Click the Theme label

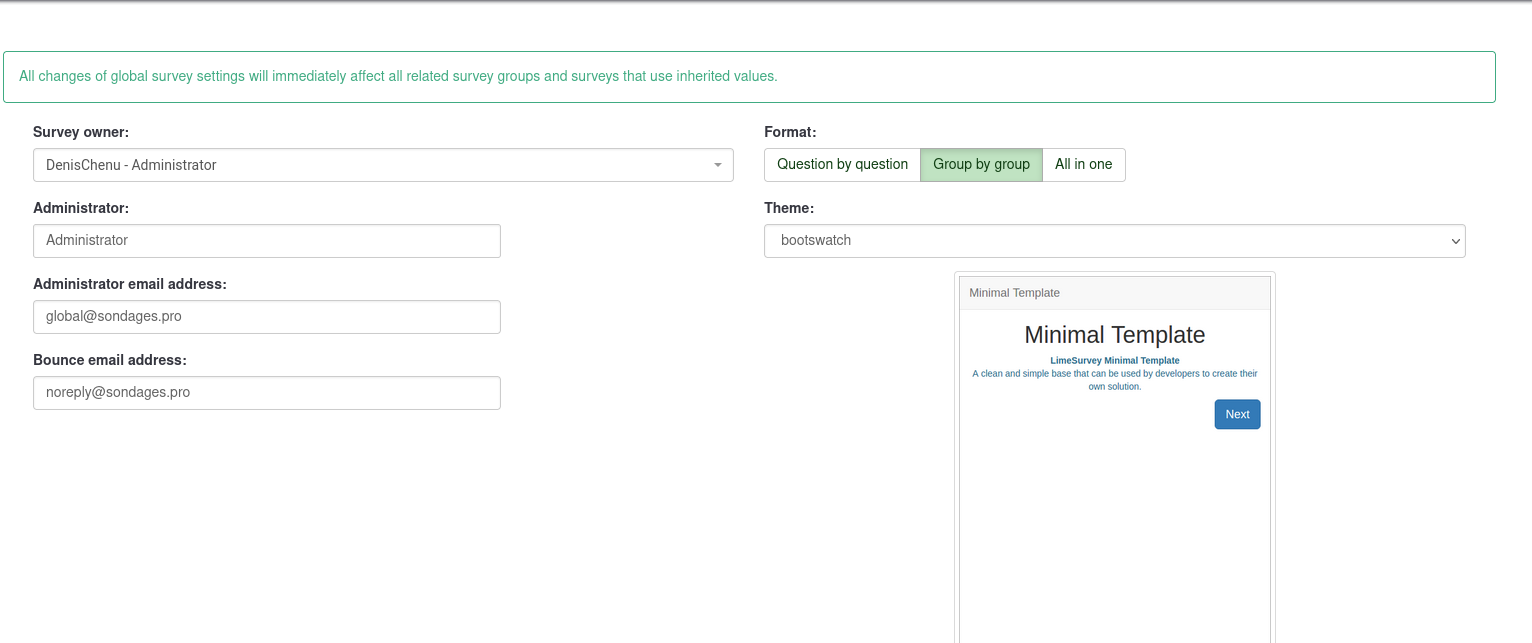[789, 208]
